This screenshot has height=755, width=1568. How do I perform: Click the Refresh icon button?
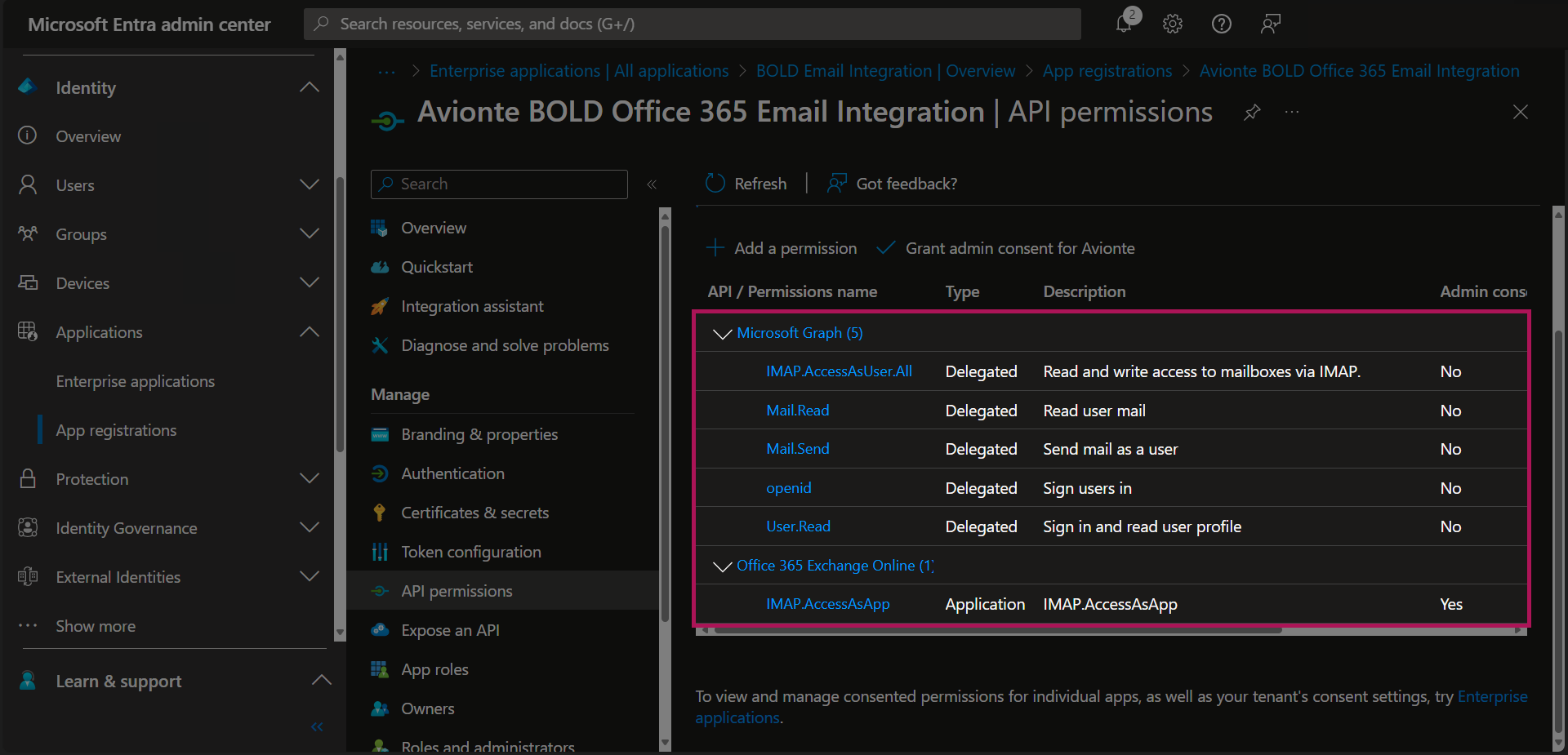(x=715, y=184)
